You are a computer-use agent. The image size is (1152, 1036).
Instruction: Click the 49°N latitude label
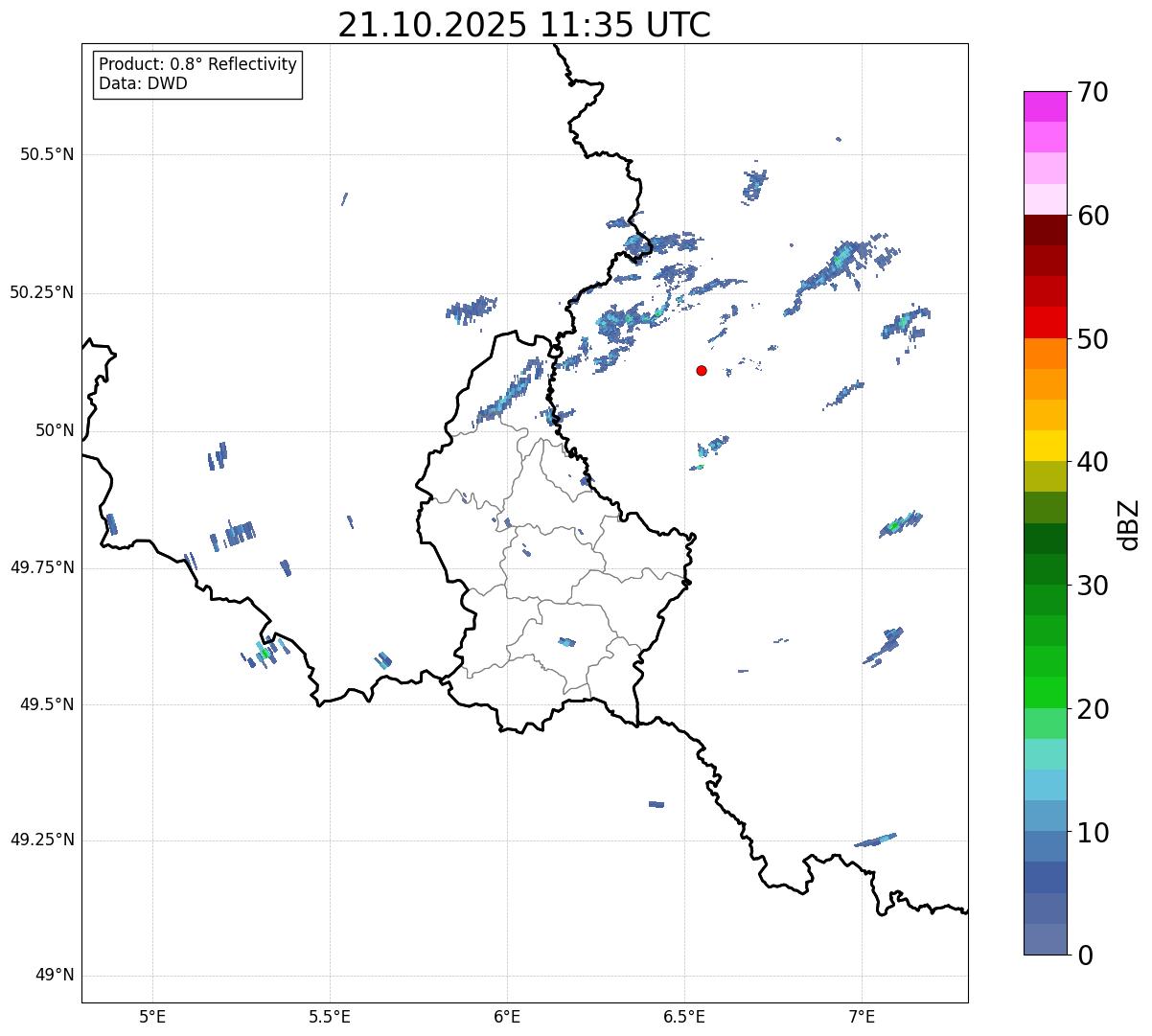[55, 976]
